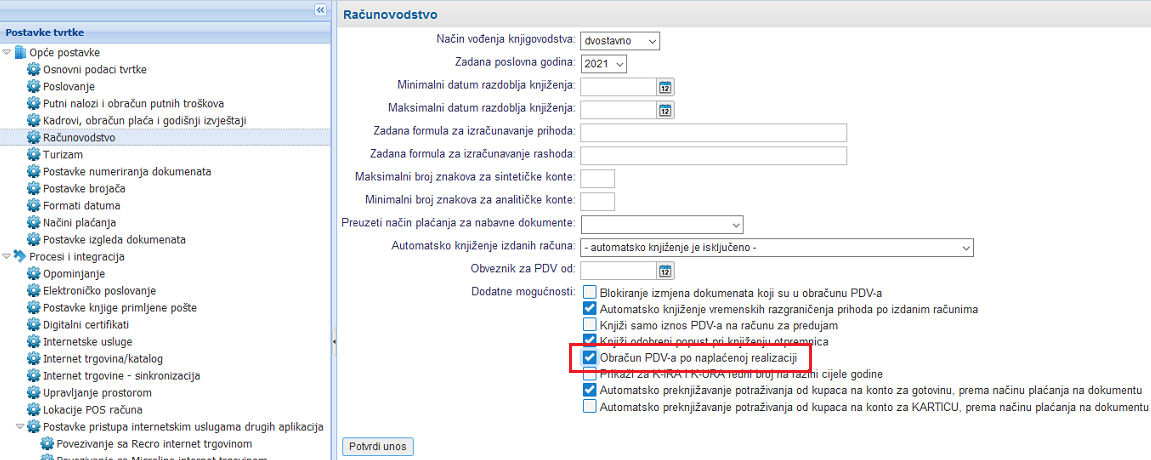This screenshot has width=1151, height=460.
Task: Collapse the Procesi i integracija tree node
Action: (7, 257)
